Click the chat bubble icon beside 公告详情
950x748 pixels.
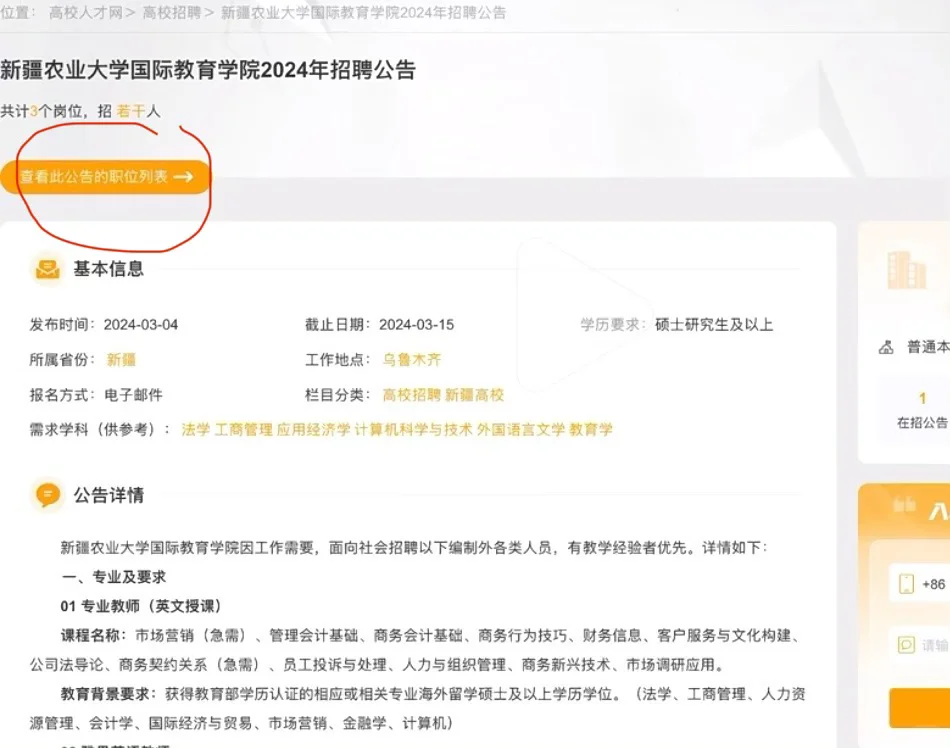click(47, 495)
